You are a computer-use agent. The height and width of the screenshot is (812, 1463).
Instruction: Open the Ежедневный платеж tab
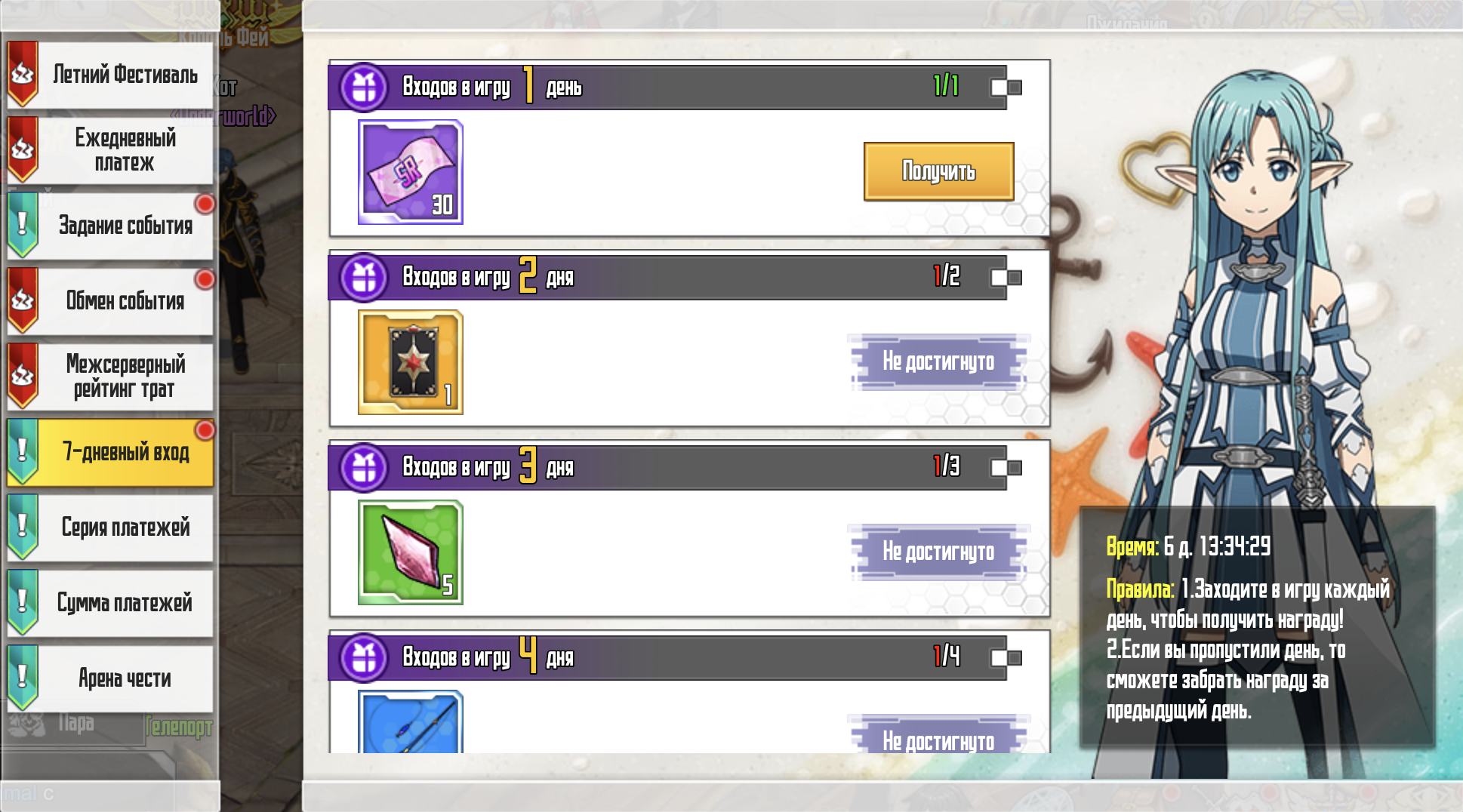tap(110, 150)
